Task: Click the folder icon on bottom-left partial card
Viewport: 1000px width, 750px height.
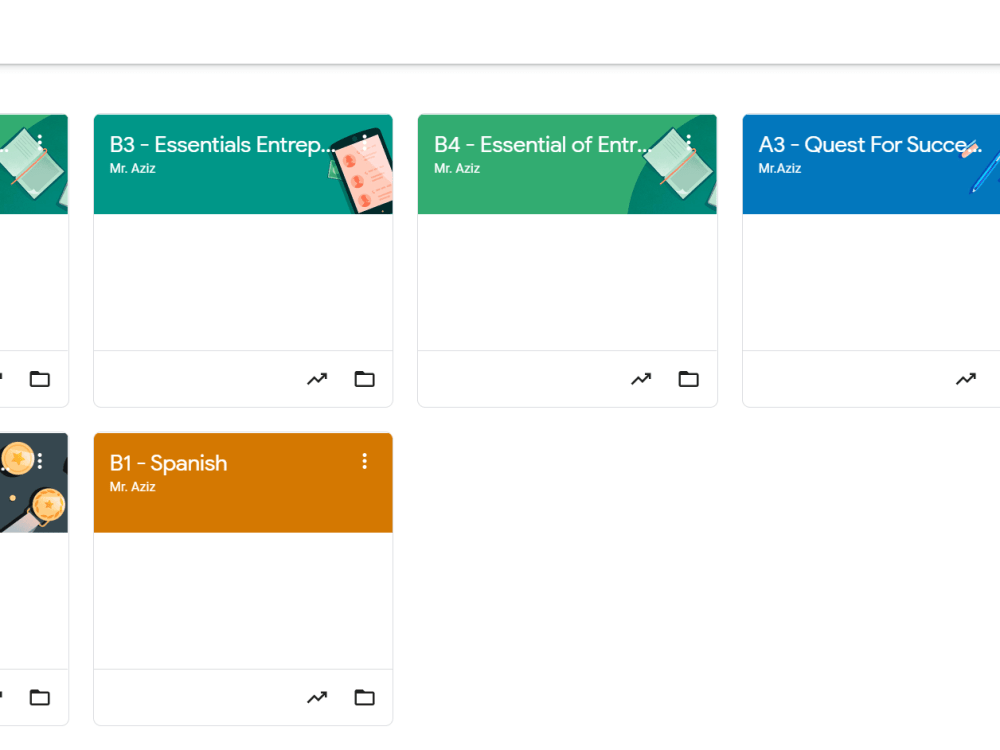Action: pos(39,697)
